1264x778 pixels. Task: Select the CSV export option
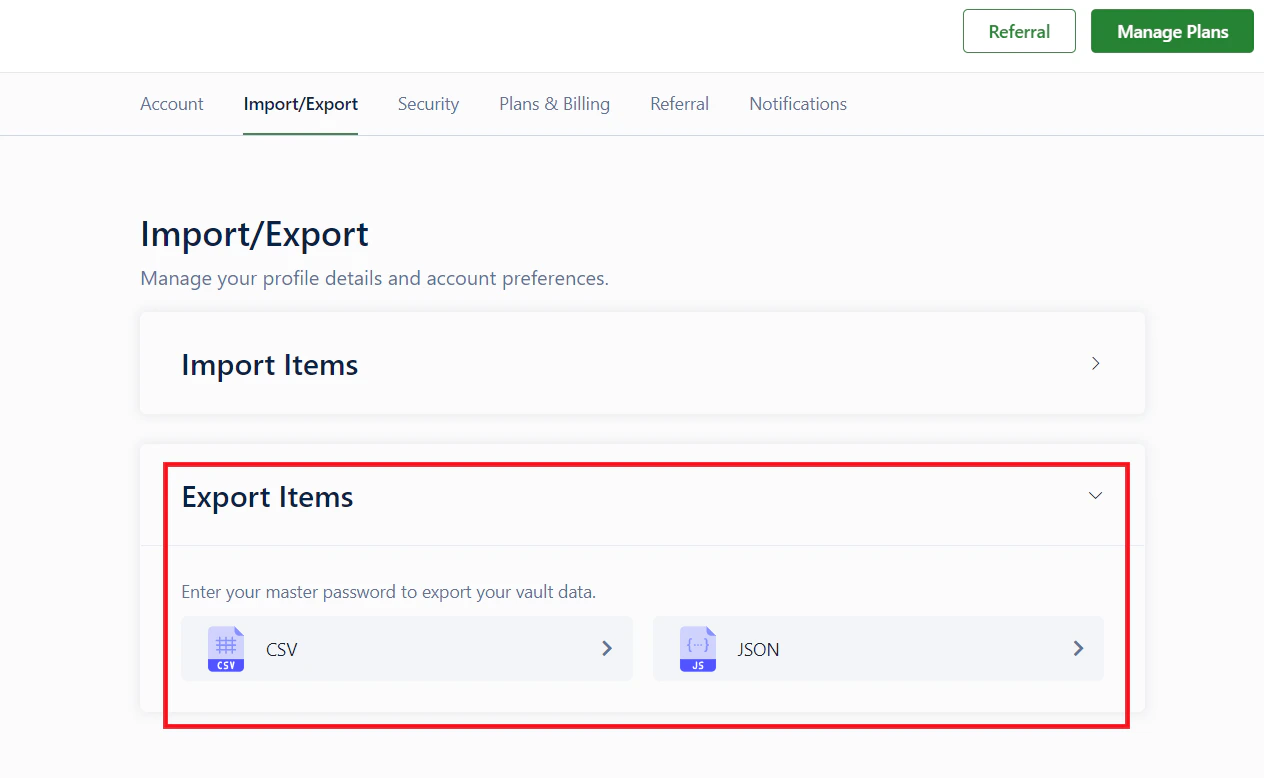406,648
